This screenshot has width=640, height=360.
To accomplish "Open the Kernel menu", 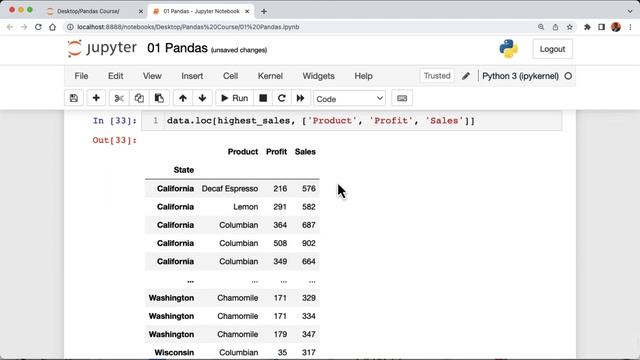I will point(270,76).
